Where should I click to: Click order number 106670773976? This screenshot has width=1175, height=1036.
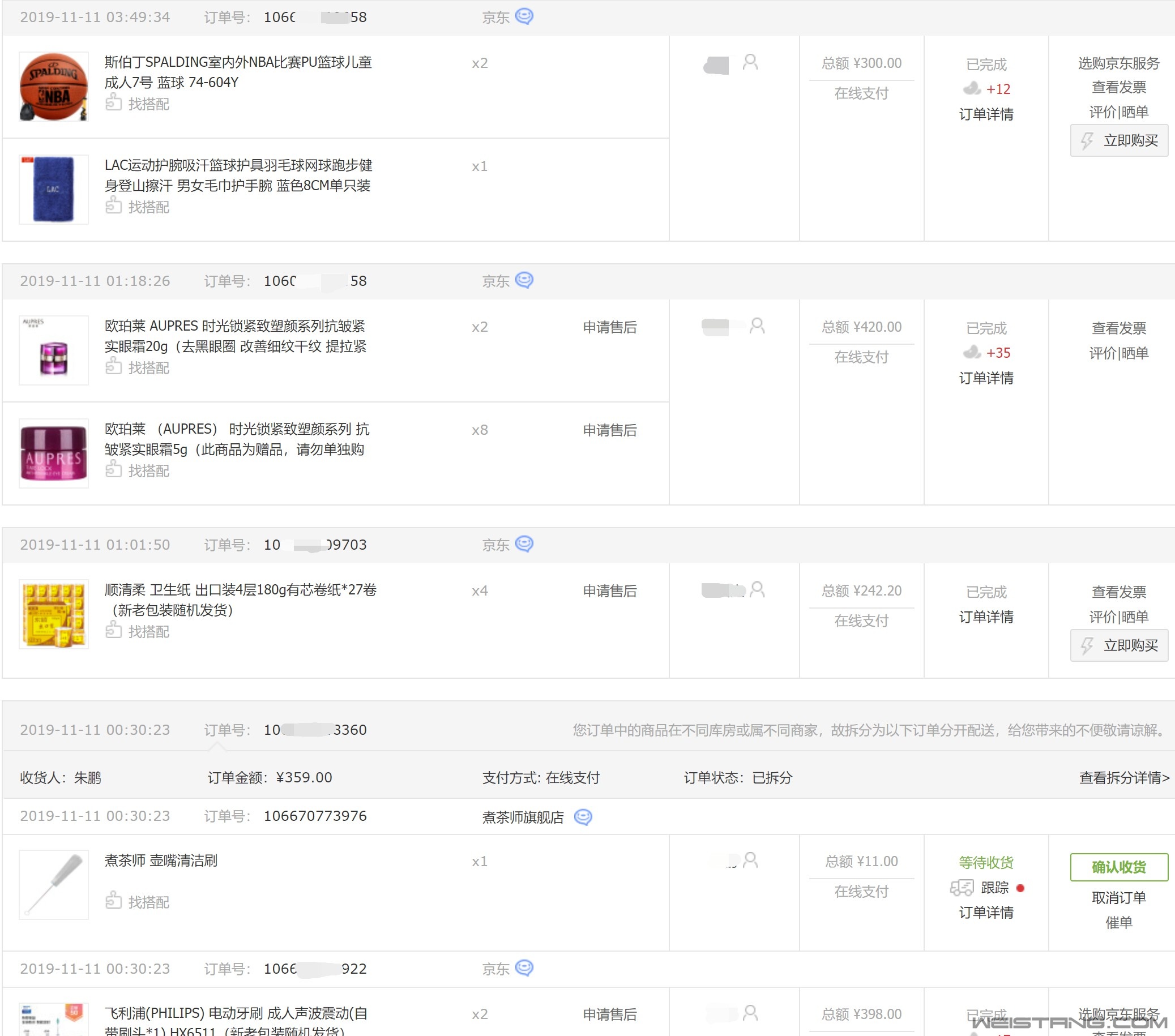pyautogui.click(x=315, y=816)
